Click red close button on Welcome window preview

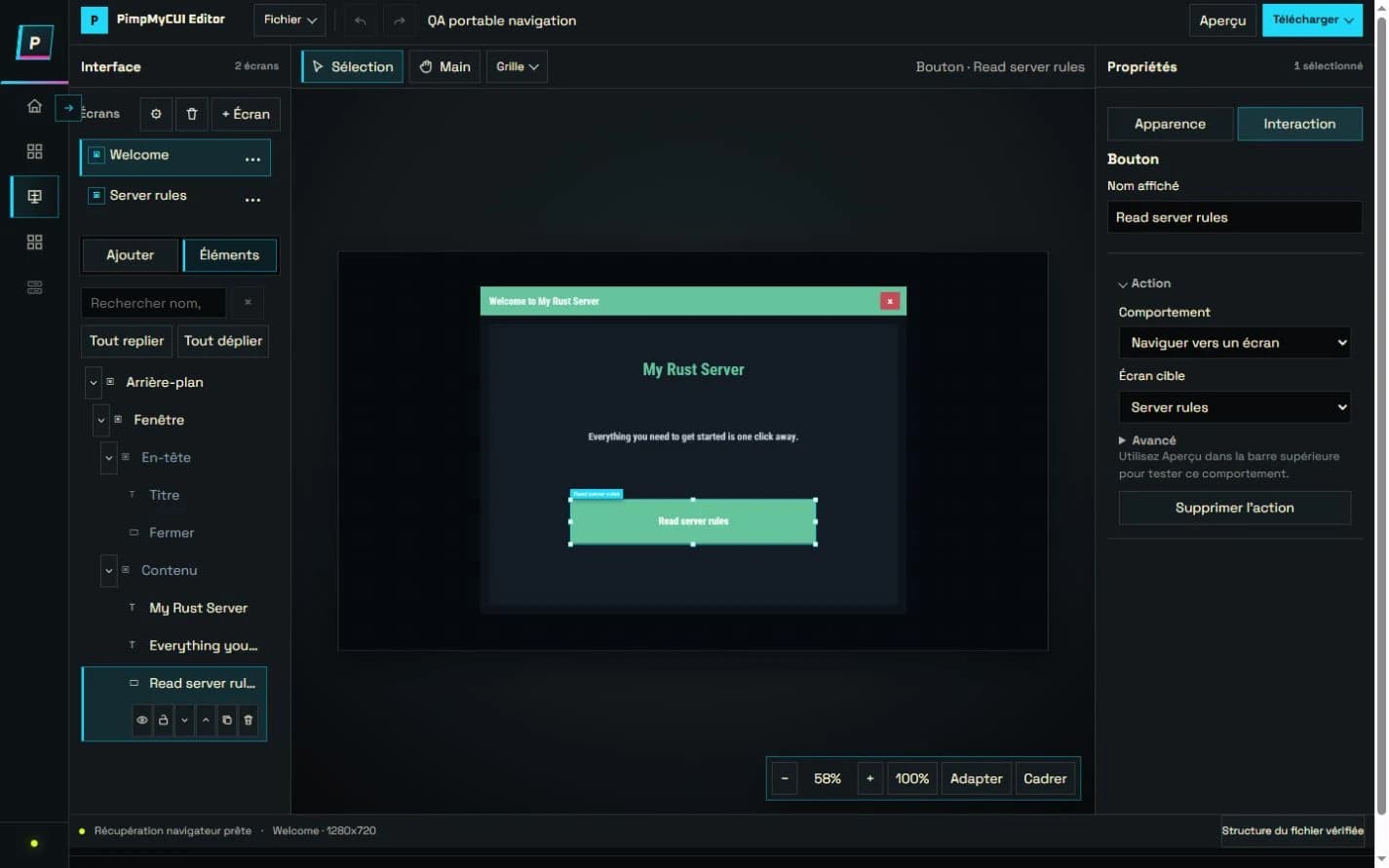point(890,301)
